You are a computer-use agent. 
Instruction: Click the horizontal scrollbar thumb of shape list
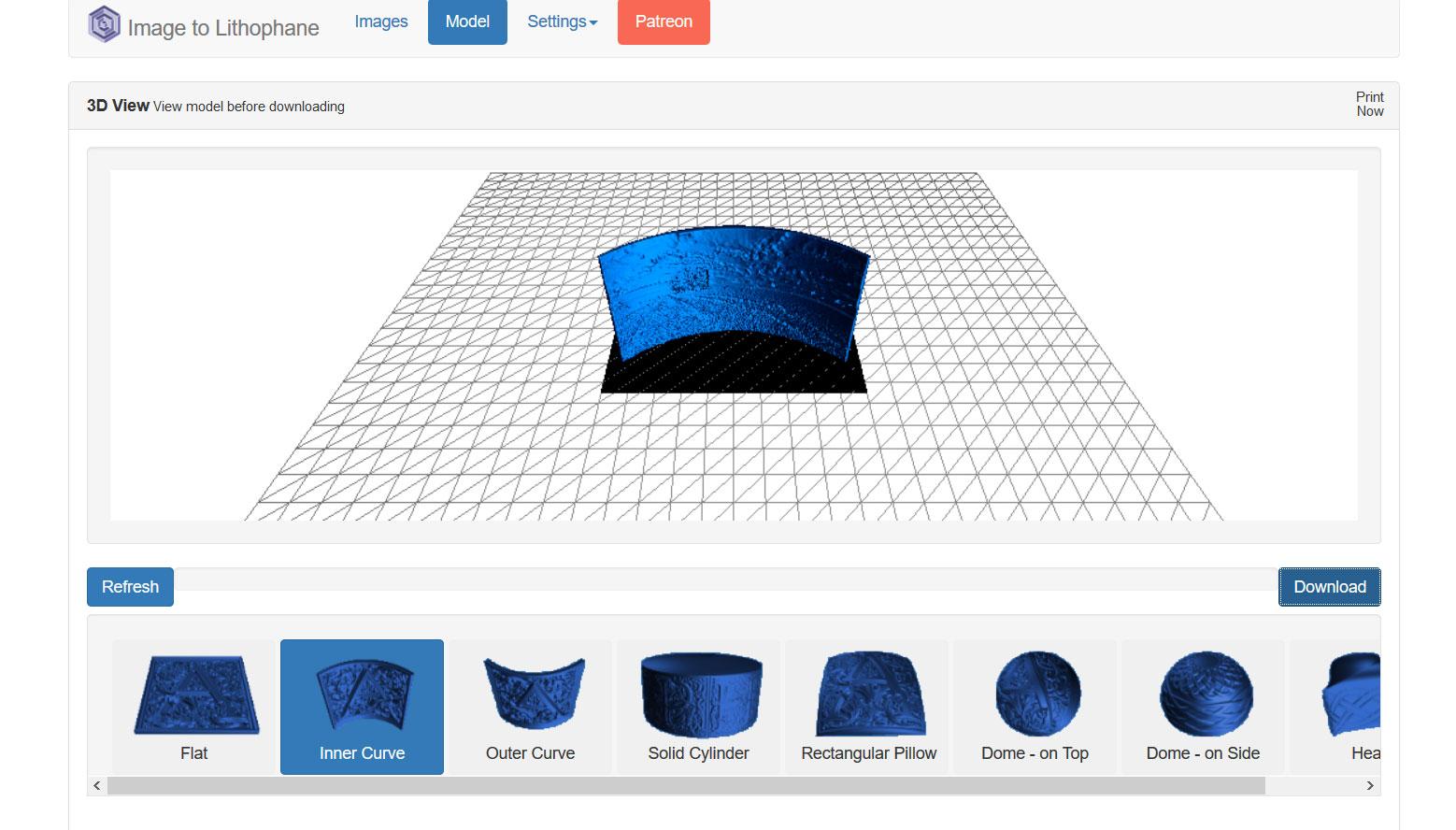[686, 786]
